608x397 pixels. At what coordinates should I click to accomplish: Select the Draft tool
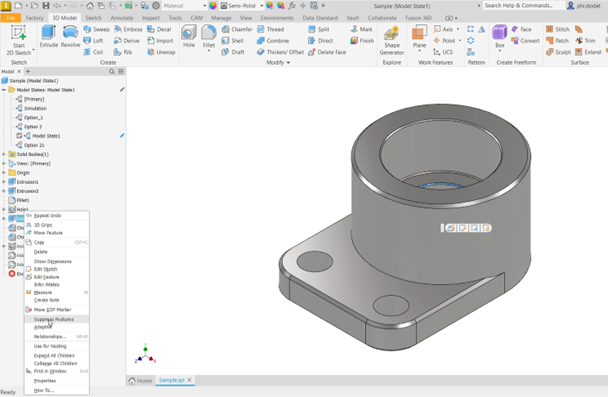pos(233,52)
